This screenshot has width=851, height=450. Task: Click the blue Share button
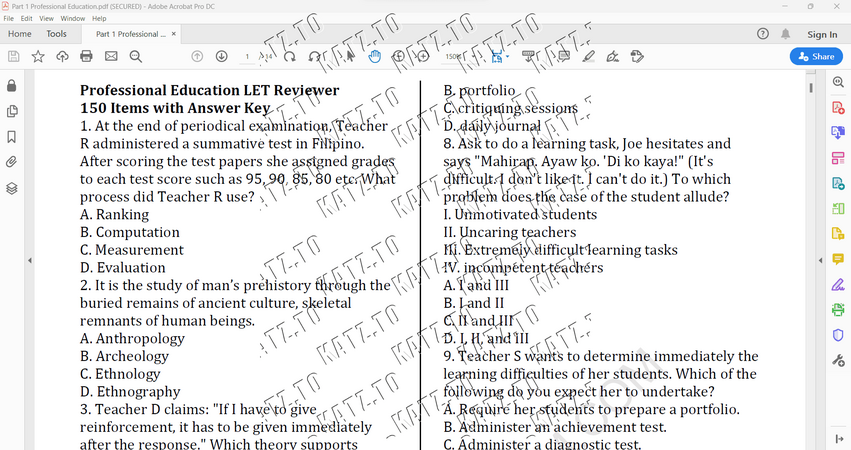[x=816, y=56]
